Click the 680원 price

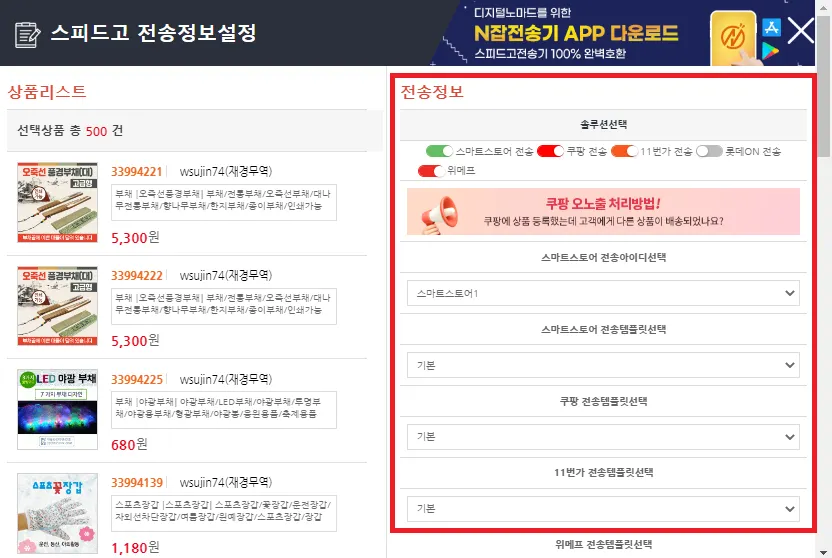[129, 444]
